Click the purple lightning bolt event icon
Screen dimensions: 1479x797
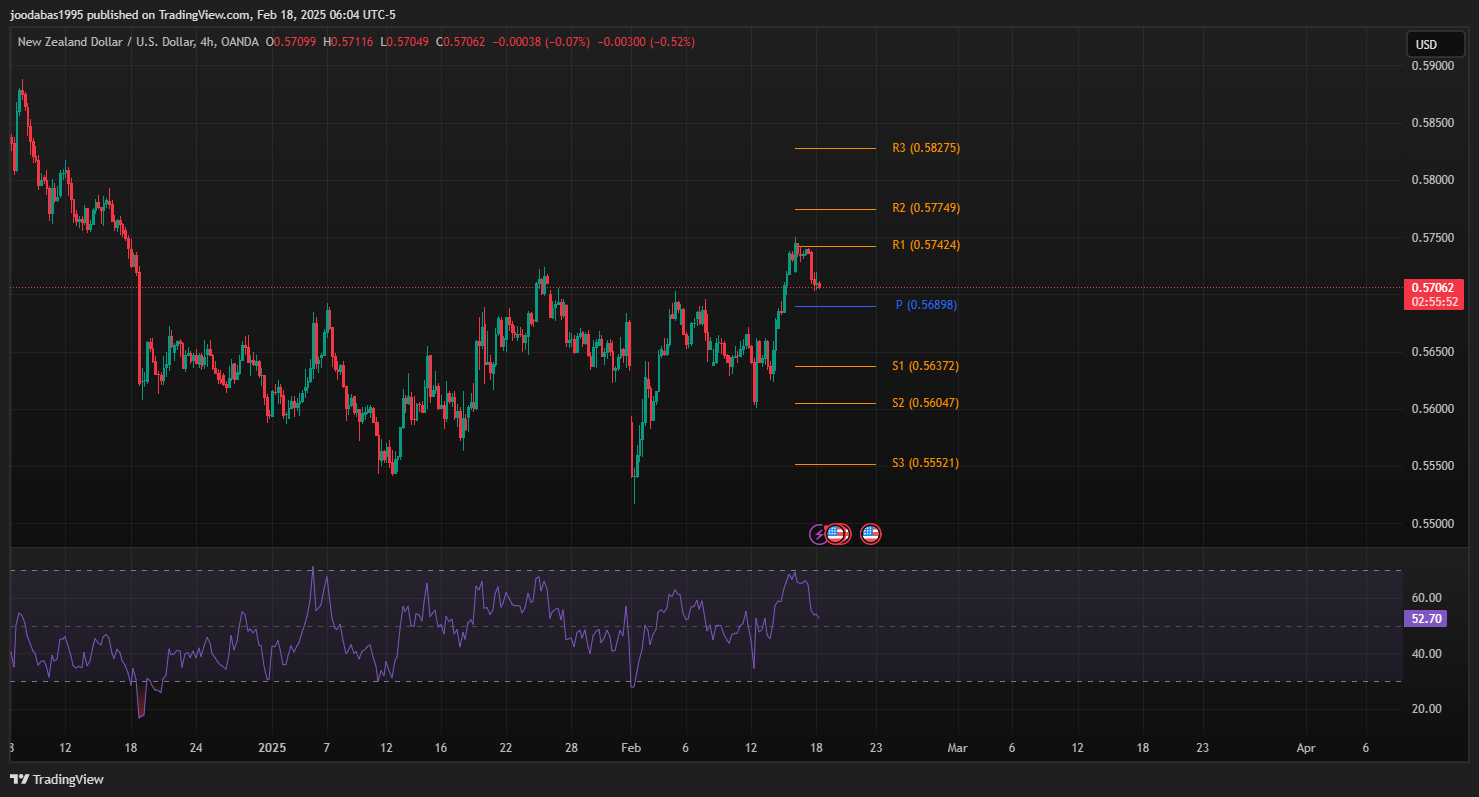tap(819, 534)
